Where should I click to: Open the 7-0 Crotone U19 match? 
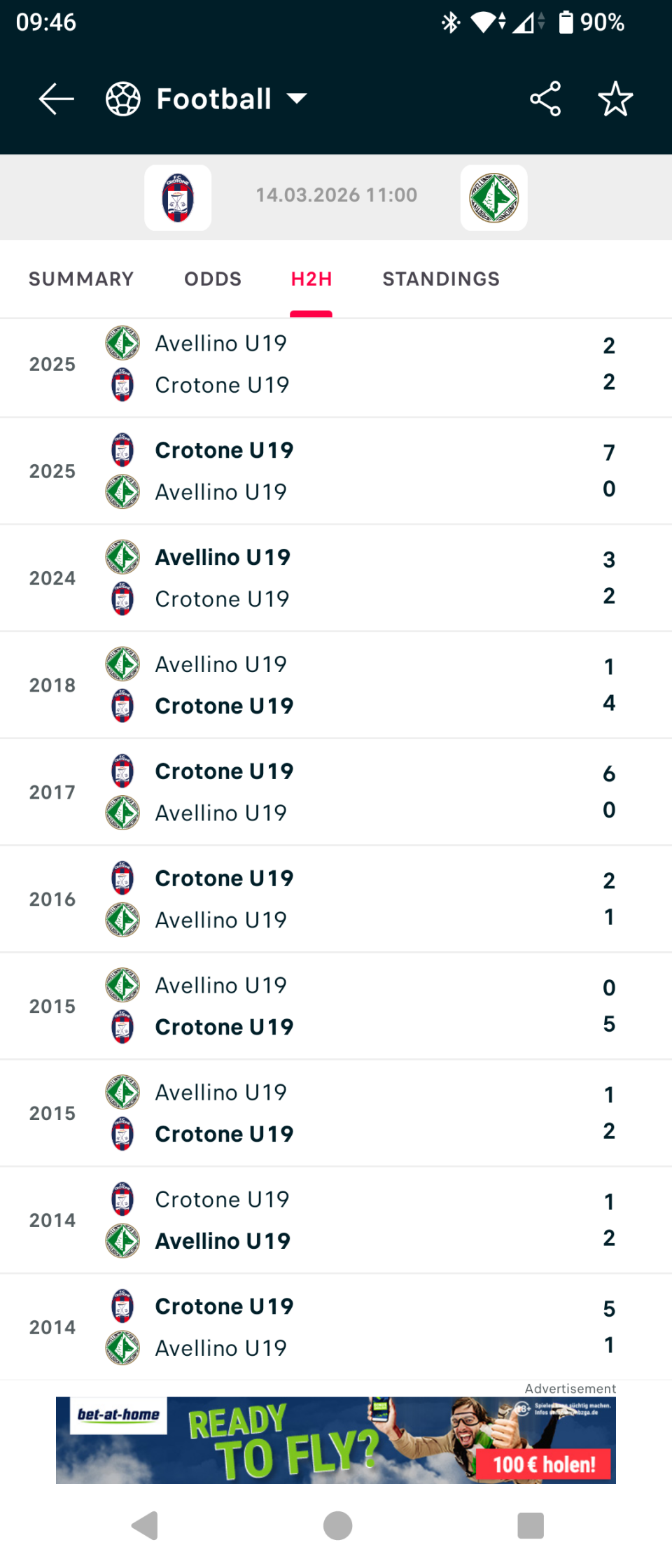(x=336, y=471)
